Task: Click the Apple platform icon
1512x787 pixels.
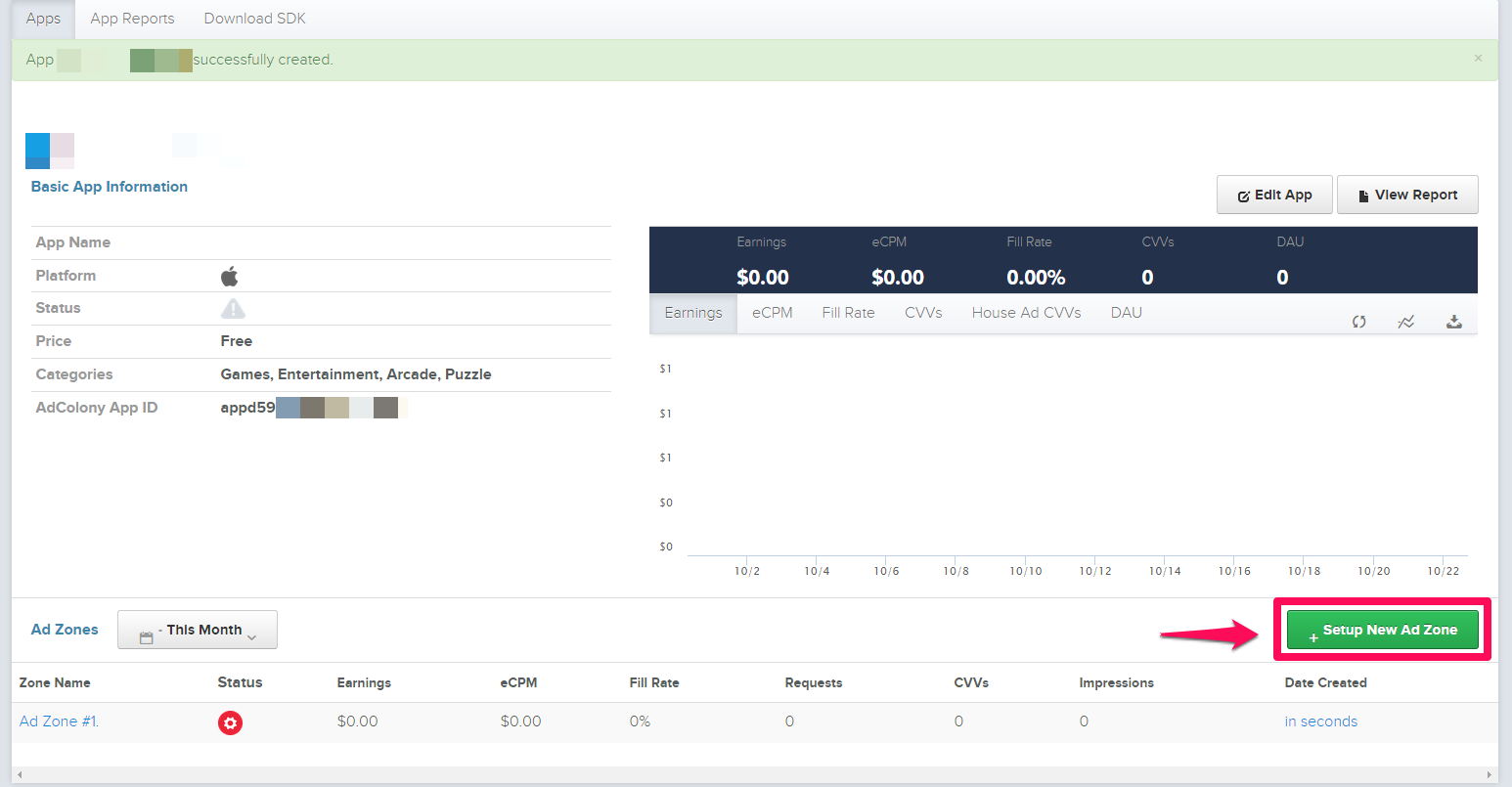Action: coord(230,277)
